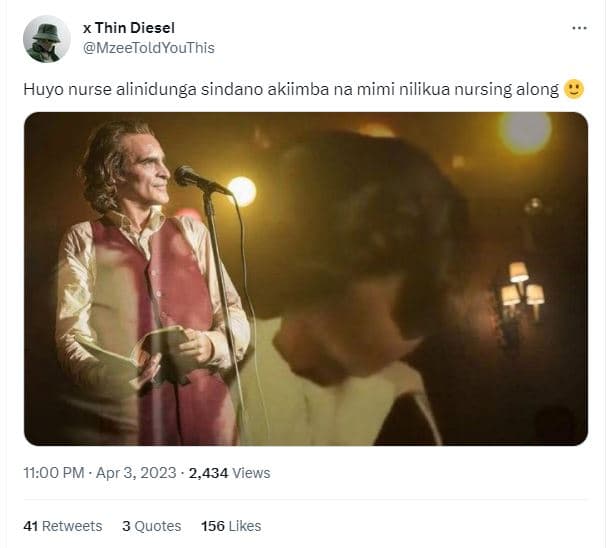Image resolution: width=614 pixels, height=548 pixels.
Task: Click the microphone in the tweet photo
Action: point(194,179)
